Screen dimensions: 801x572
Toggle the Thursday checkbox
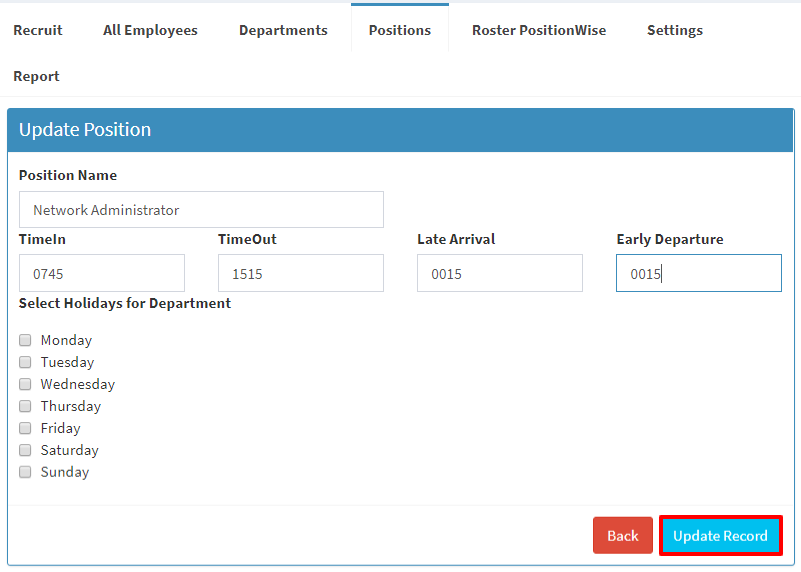point(25,406)
